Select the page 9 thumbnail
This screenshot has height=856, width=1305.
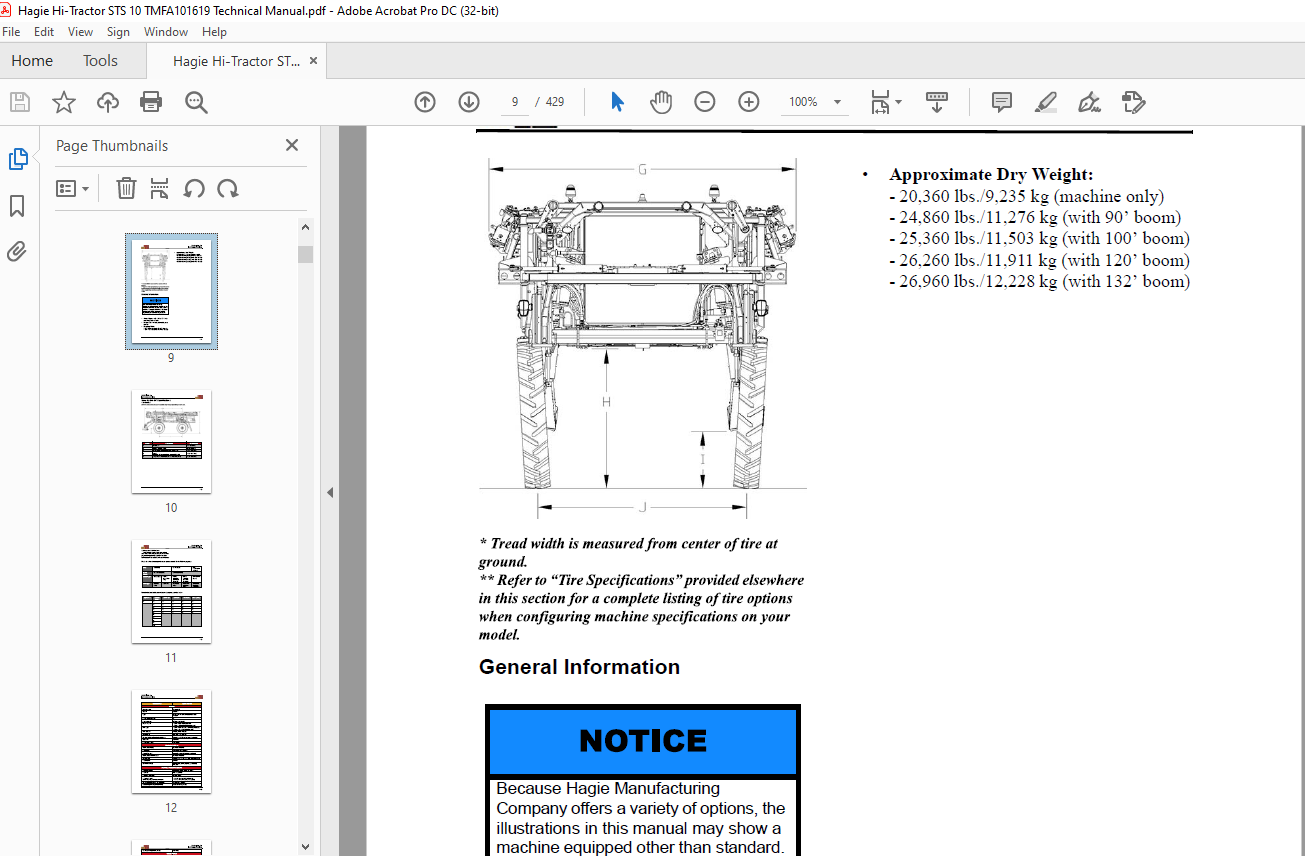pyautogui.click(x=171, y=291)
